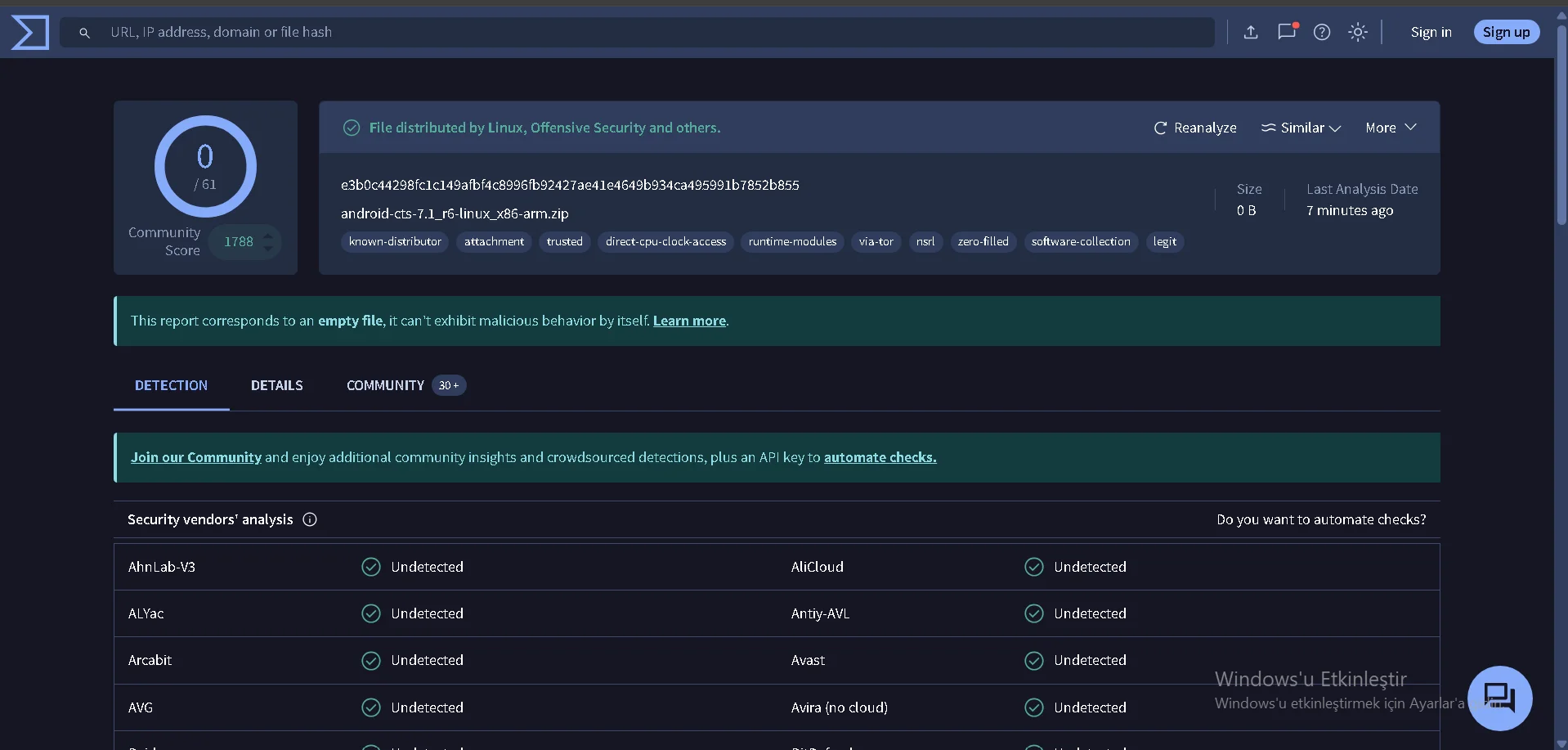Click the Learn more link
Image resolution: width=1568 pixels, height=750 pixels.
pyautogui.click(x=689, y=321)
